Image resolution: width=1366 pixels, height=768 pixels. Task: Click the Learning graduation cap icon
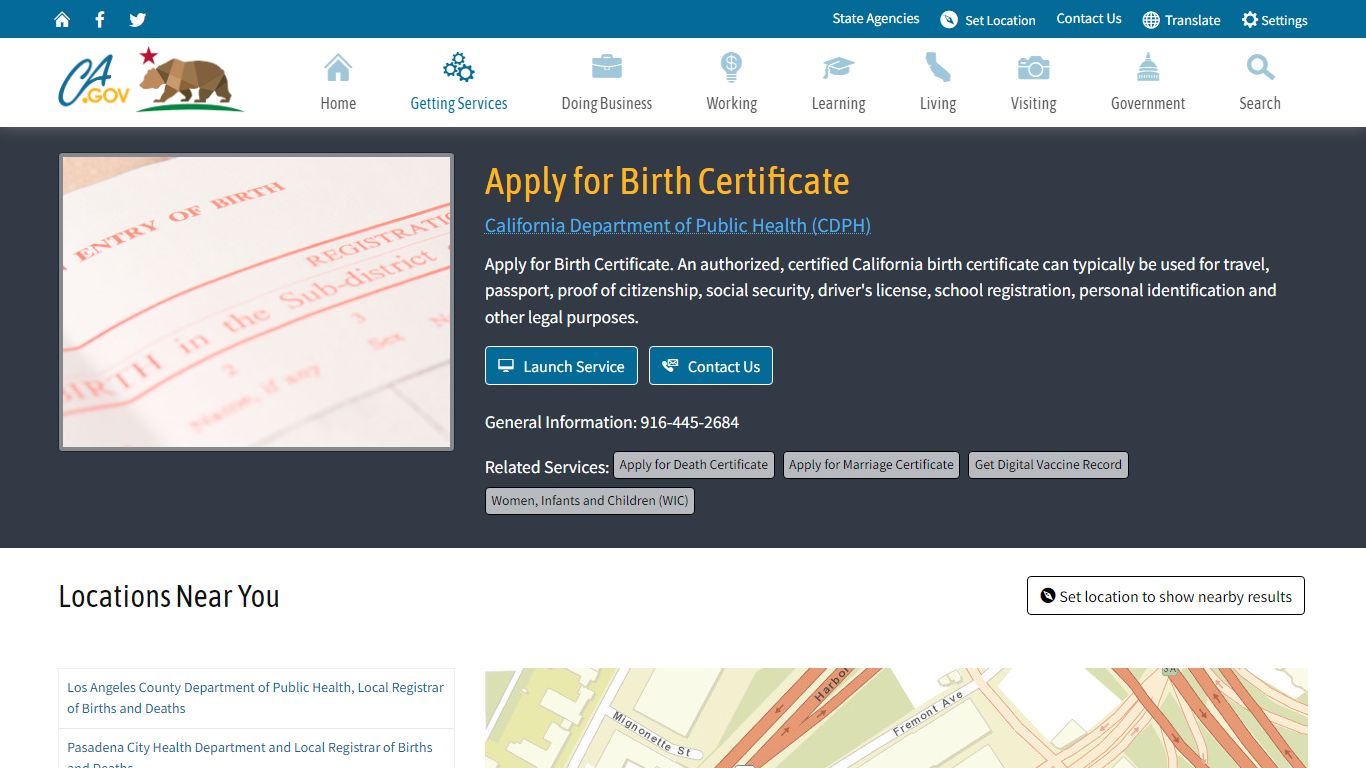[x=838, y=68]
